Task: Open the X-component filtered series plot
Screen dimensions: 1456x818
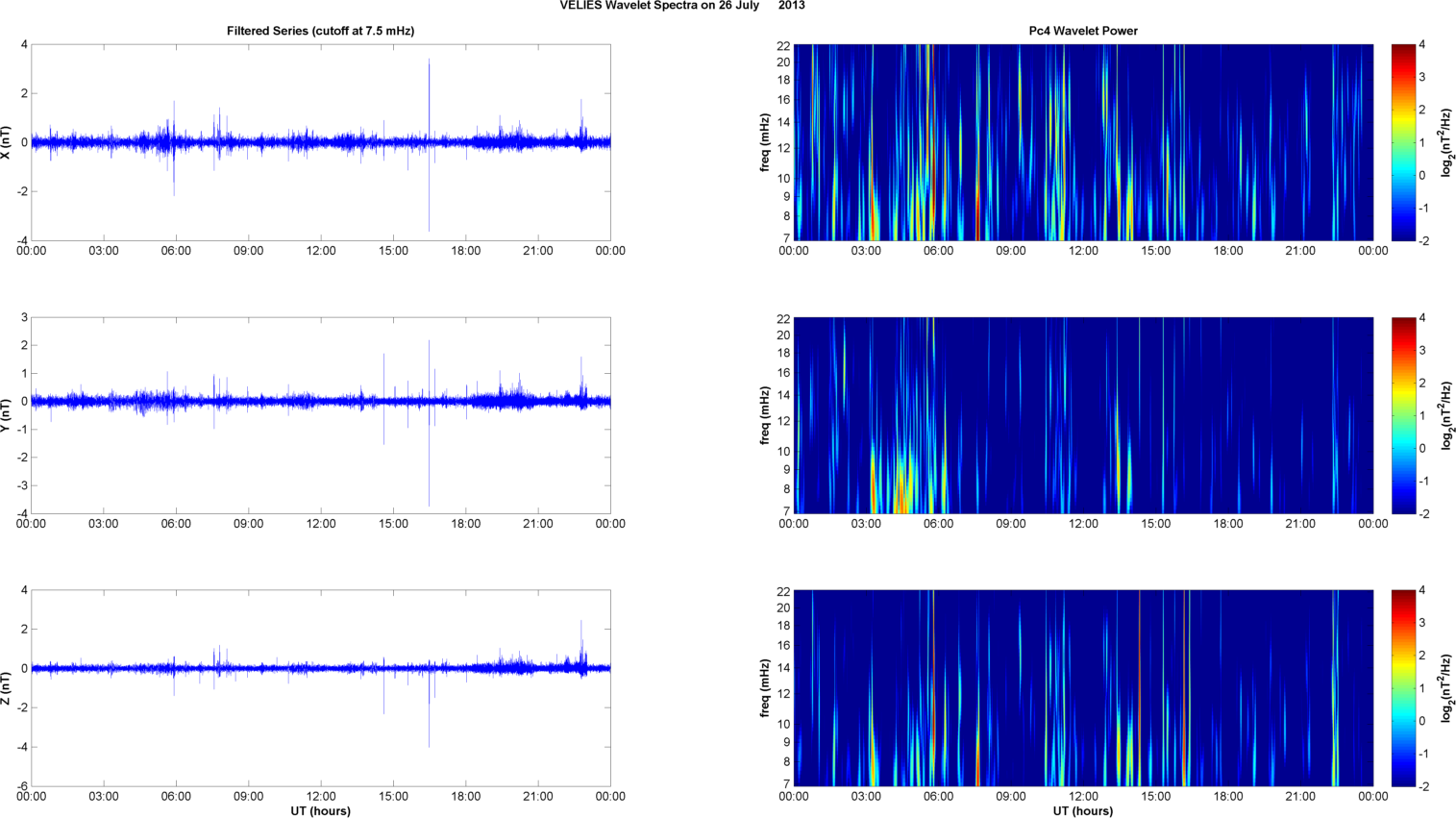Action: point(321,142)
